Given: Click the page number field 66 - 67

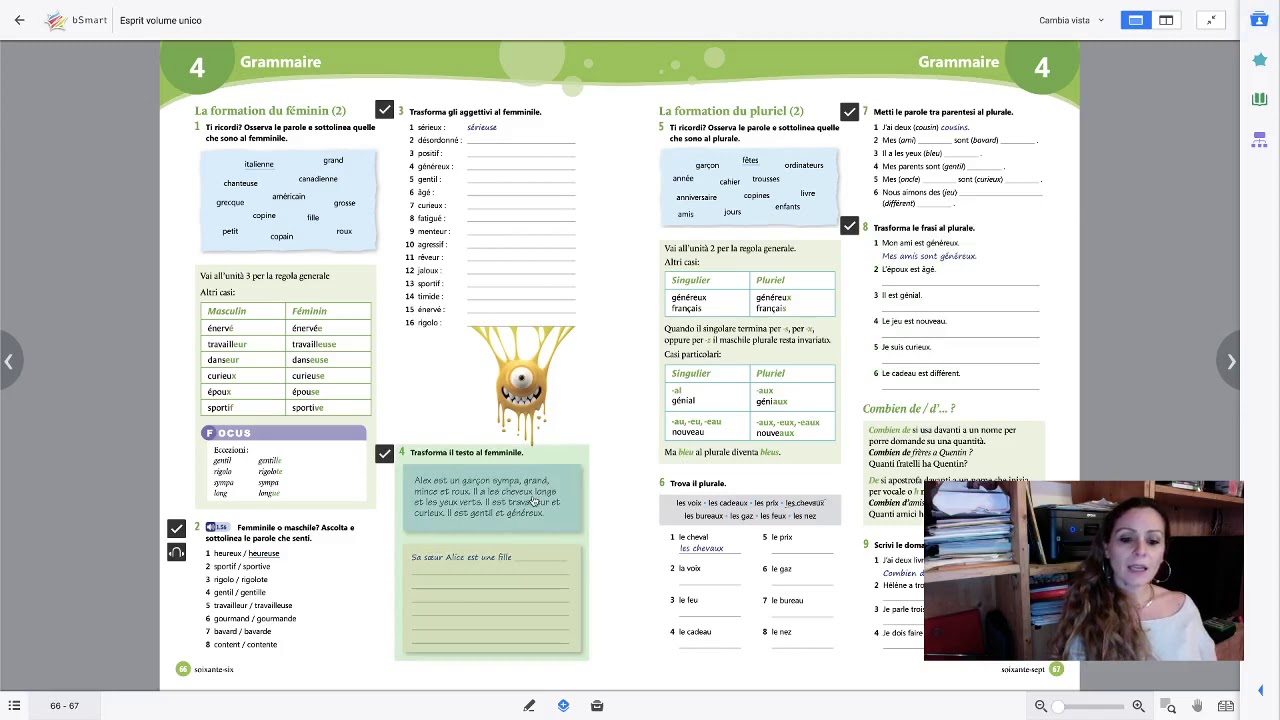Looking at the screenshot, I should click(64, 706).
